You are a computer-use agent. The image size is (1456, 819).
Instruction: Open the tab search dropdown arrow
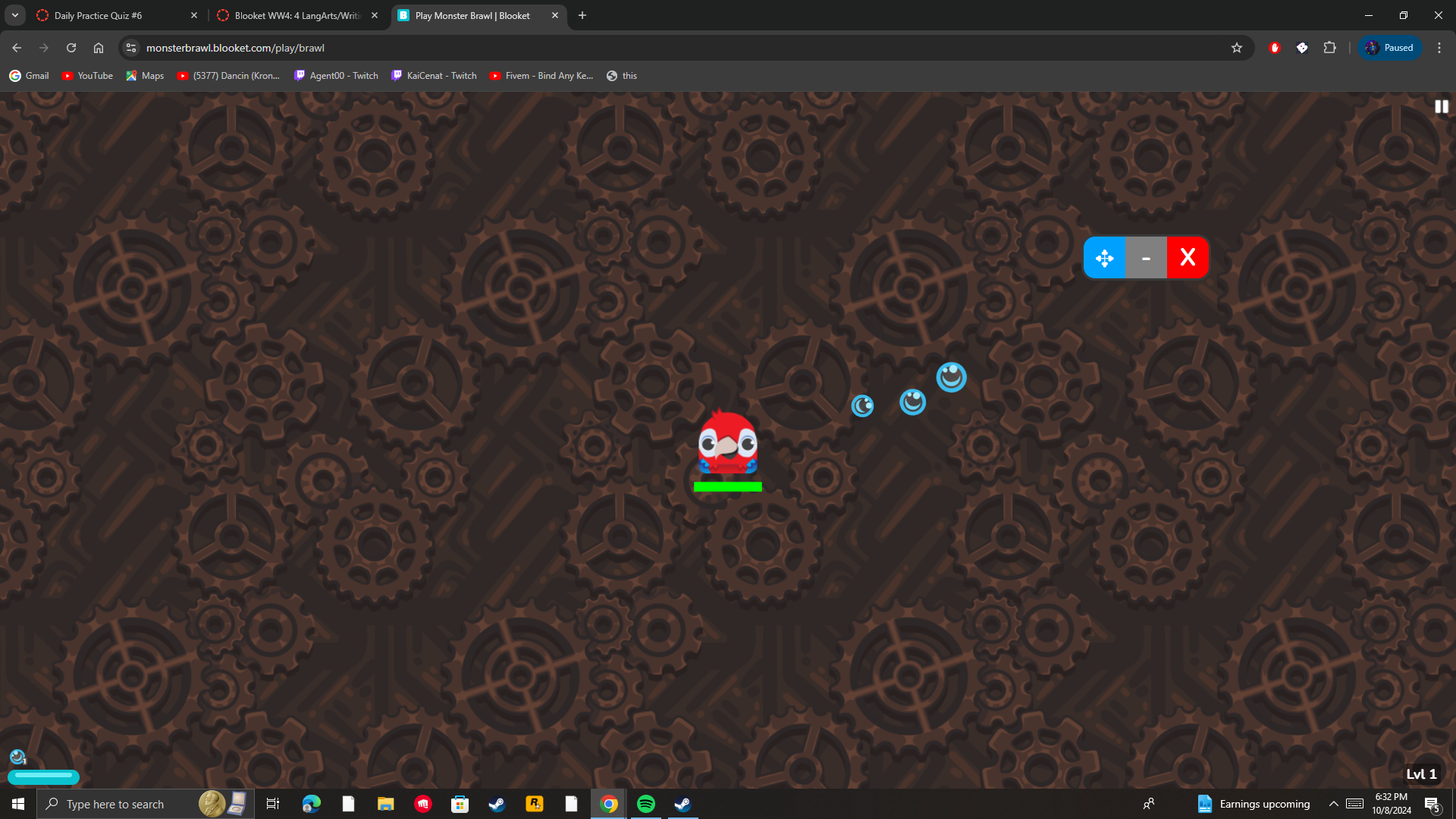click(x=15, y=15)
